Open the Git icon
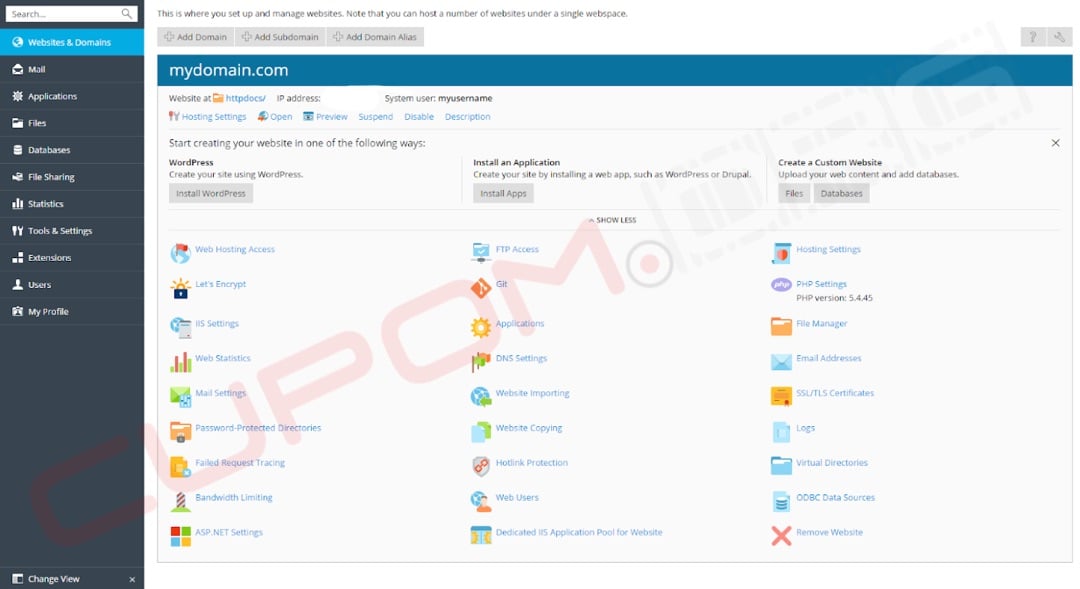Screen dimensions: 1080x589 (481, 288)
